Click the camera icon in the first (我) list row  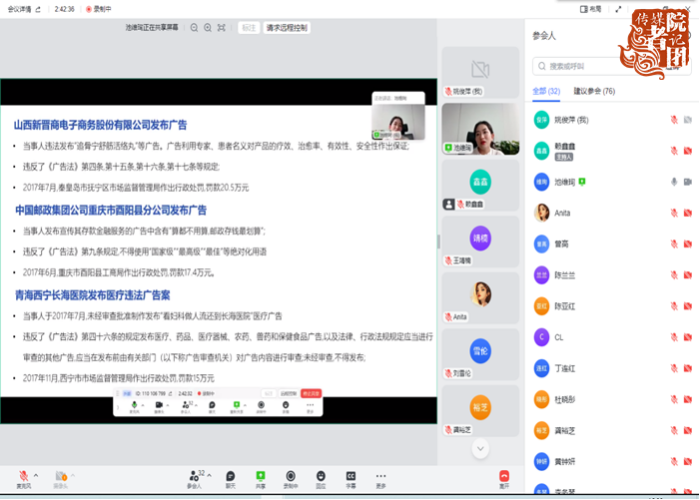point(688,120)
